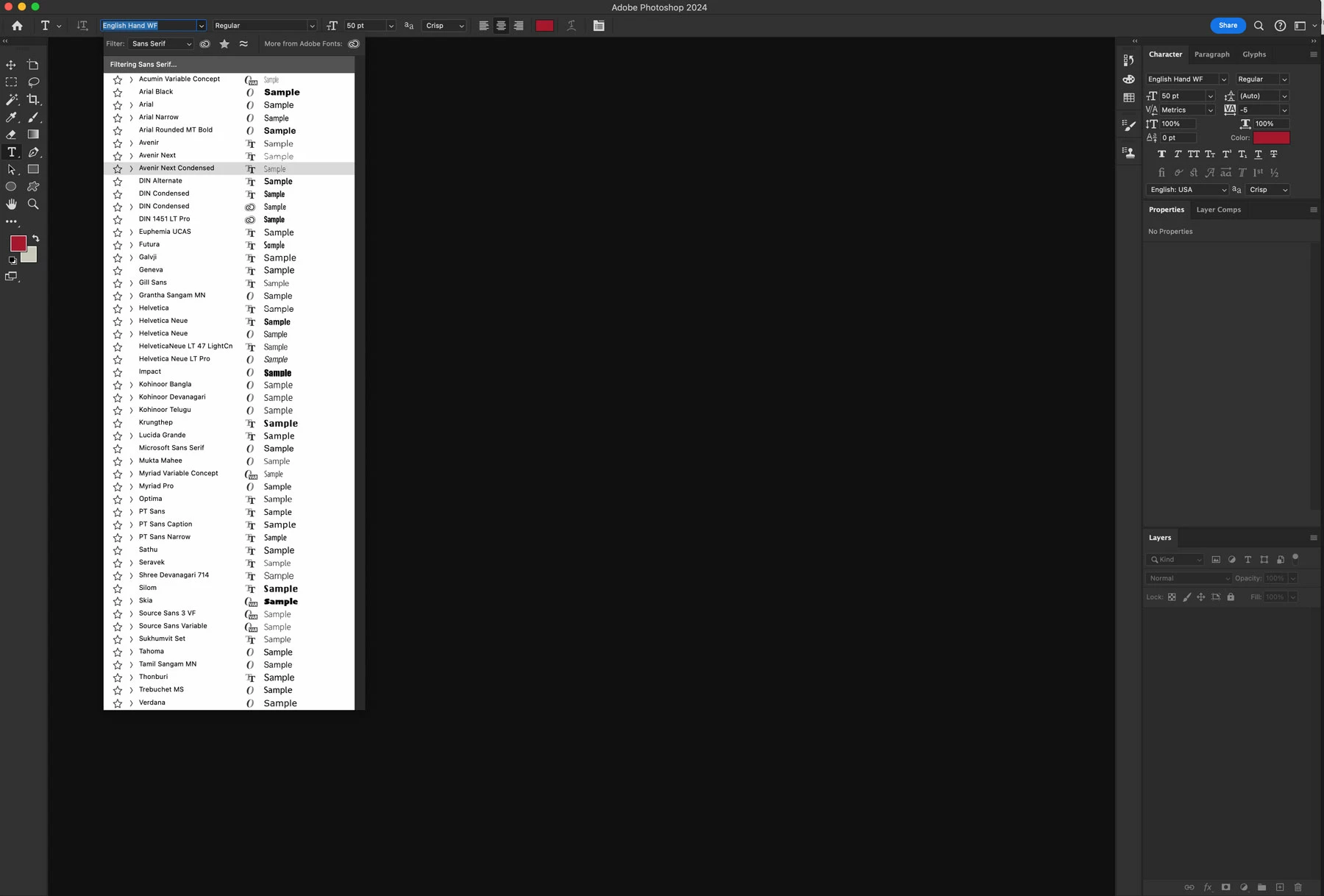Toggle Strikethrough in Character panel
The image size is (1324, 896).
coord(1273,154)
